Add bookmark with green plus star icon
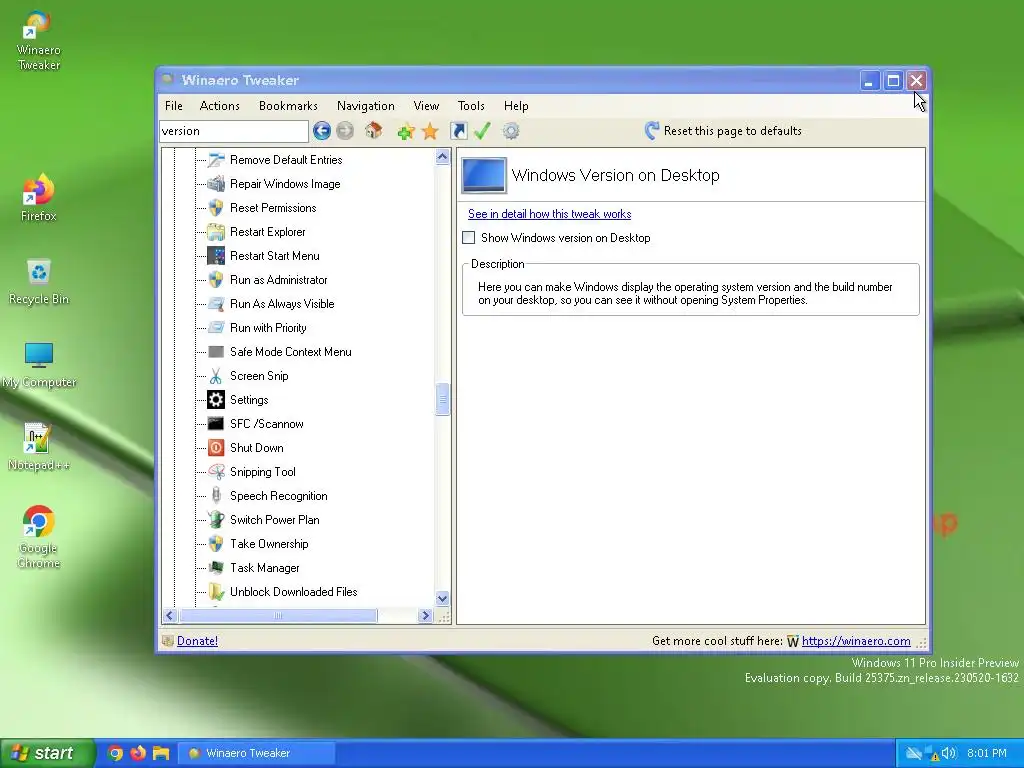The height and width of the screenshot is (768, 1024). click(x=406, y=131)
